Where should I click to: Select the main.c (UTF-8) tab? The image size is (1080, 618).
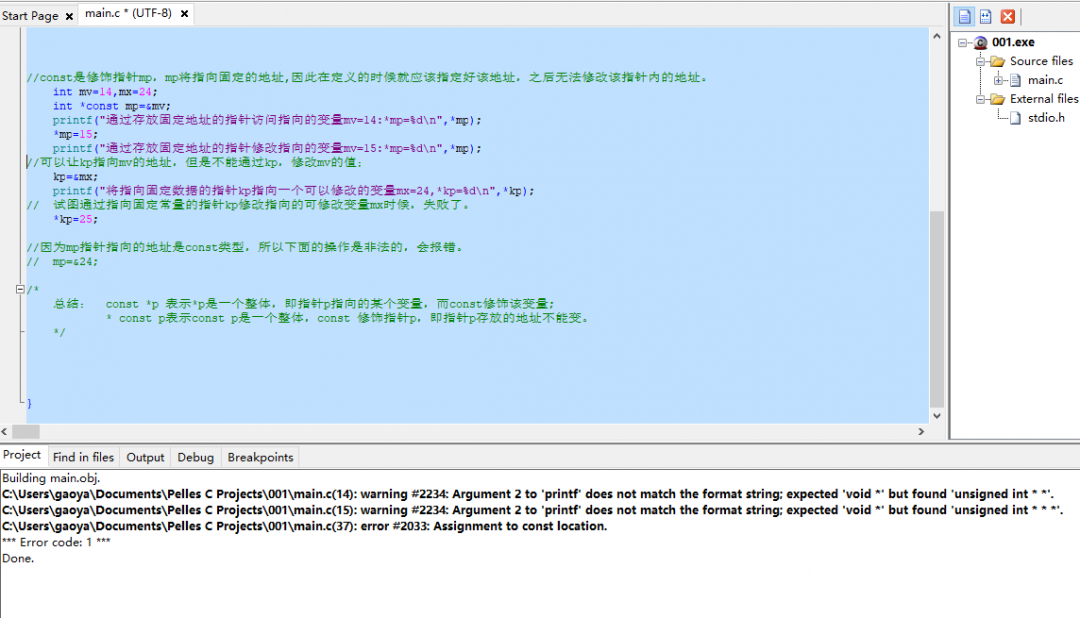(128, 13)
